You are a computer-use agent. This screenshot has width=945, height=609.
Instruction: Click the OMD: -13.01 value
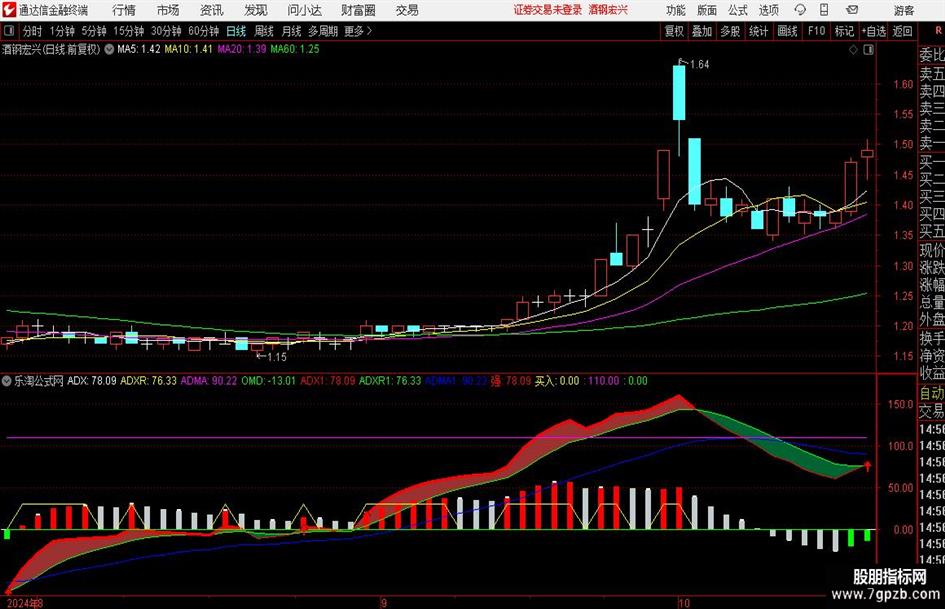pyautogui.click(x=268, y=381)
